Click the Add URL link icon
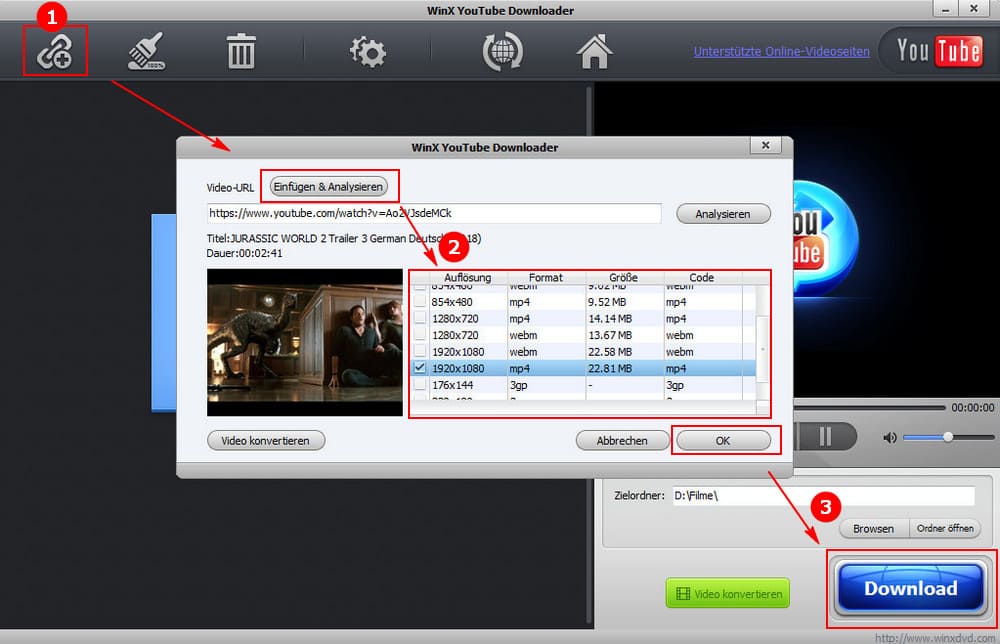 click(54, 52)
